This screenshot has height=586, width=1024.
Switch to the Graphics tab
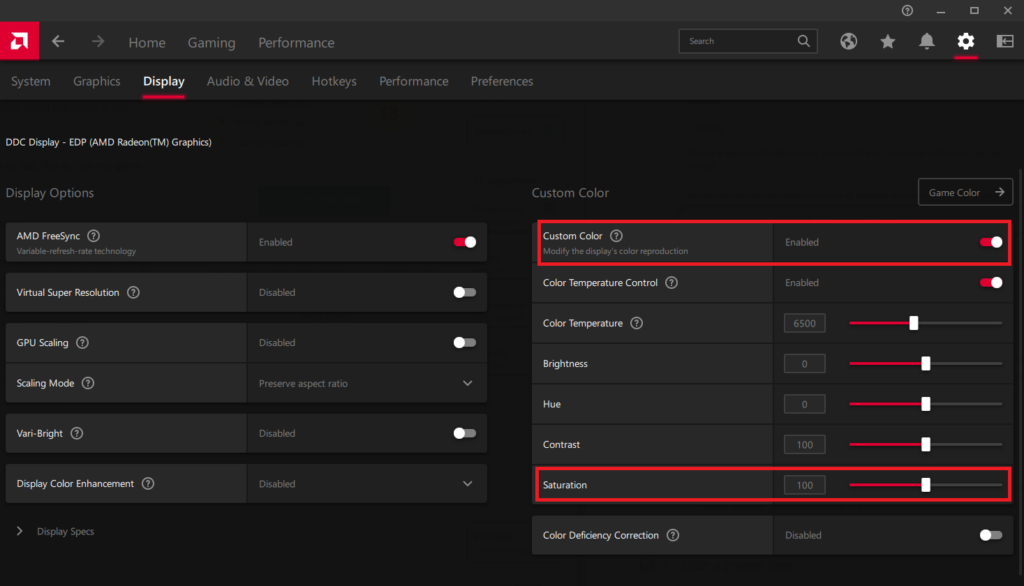[96, 81]
